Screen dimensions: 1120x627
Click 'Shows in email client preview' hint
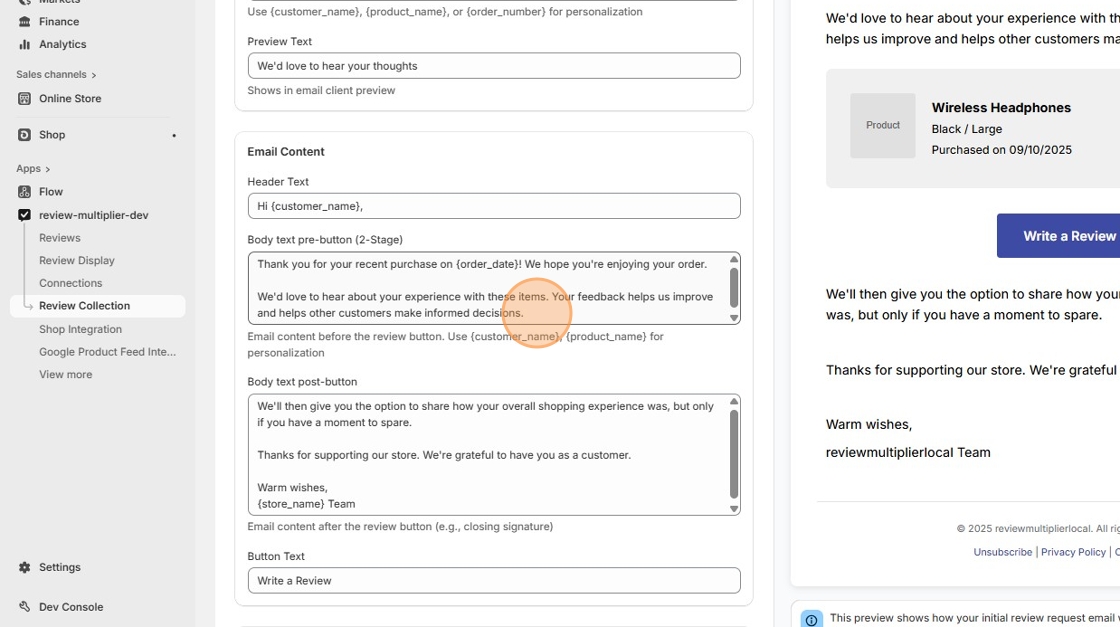321,90
